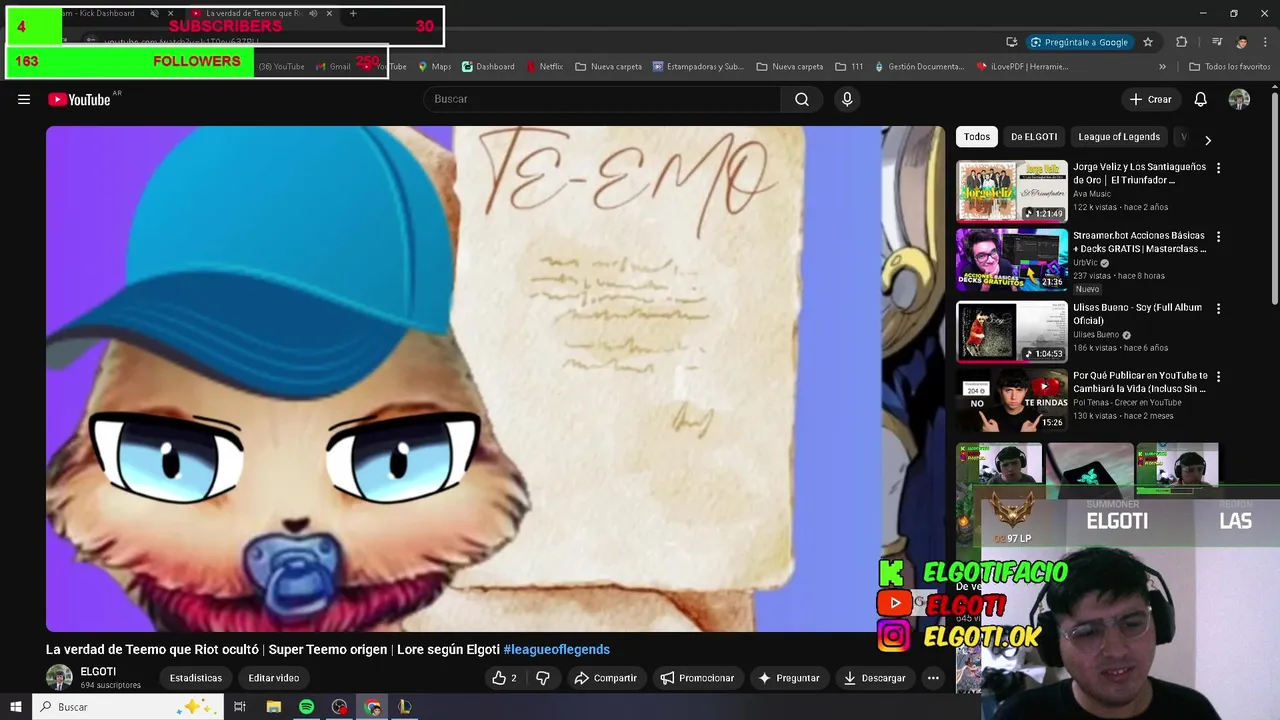The height and width of the screenshot is (720, 1280).
Task: Click the Descargar button
Action: 874,678
